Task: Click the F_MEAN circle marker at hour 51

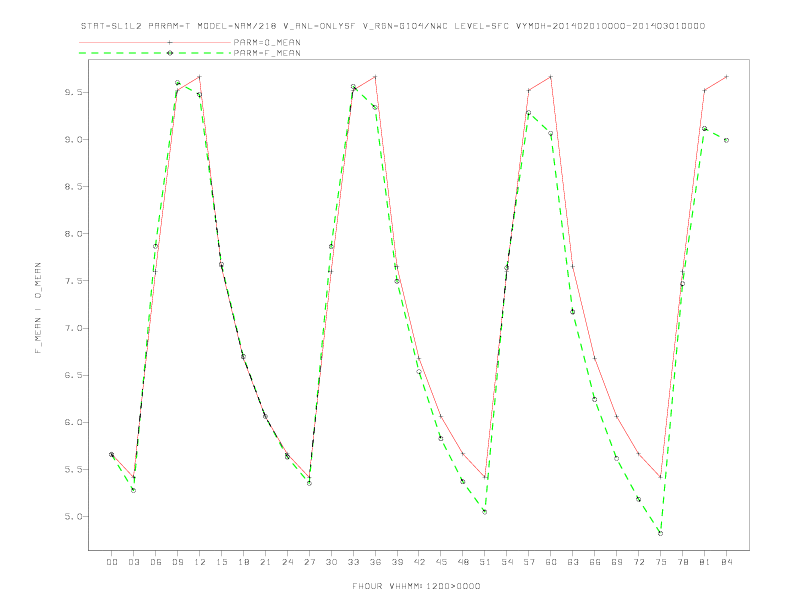Action: (x=484, y=512)
